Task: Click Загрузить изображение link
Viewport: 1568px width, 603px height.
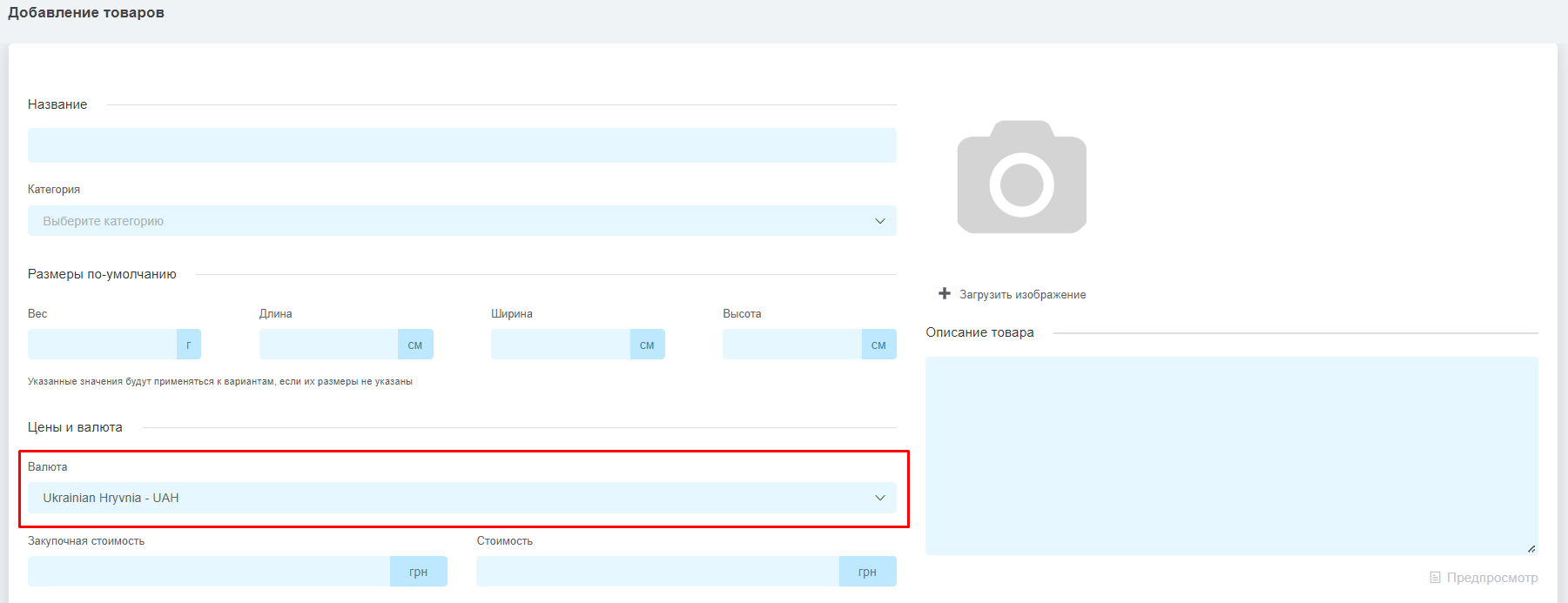Action: [x=1022, y=295]
